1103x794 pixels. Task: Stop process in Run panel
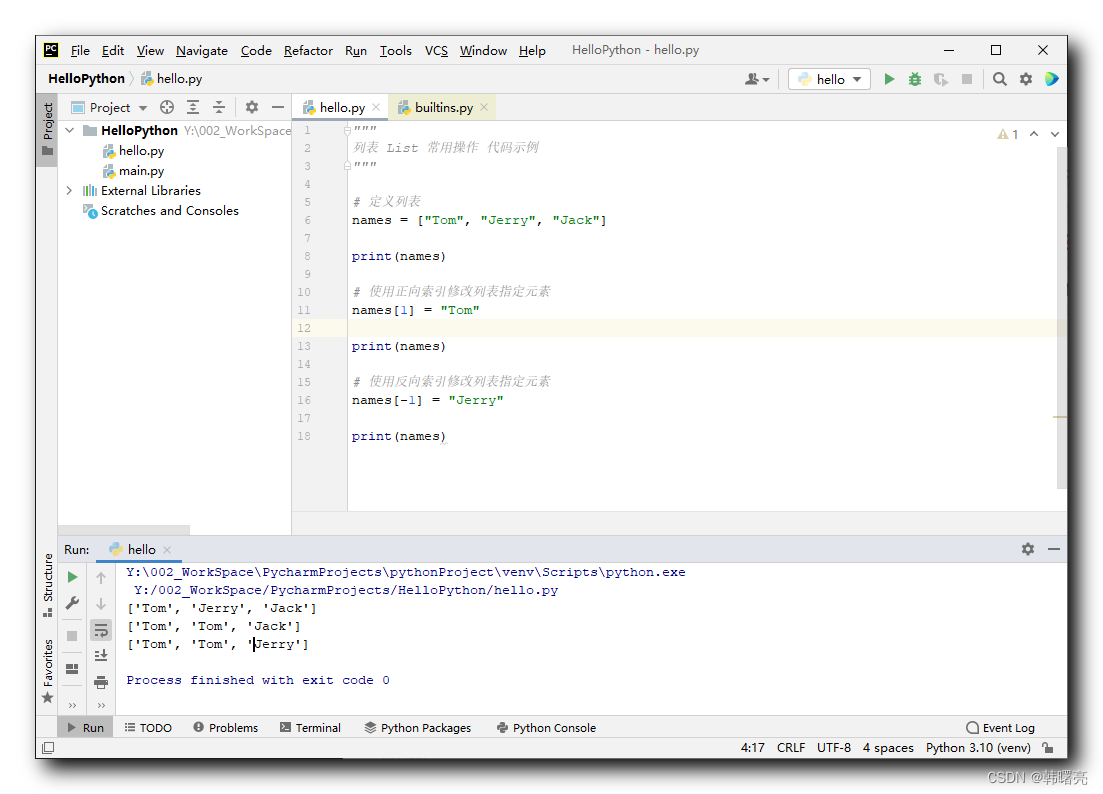[x=72, y=636]
